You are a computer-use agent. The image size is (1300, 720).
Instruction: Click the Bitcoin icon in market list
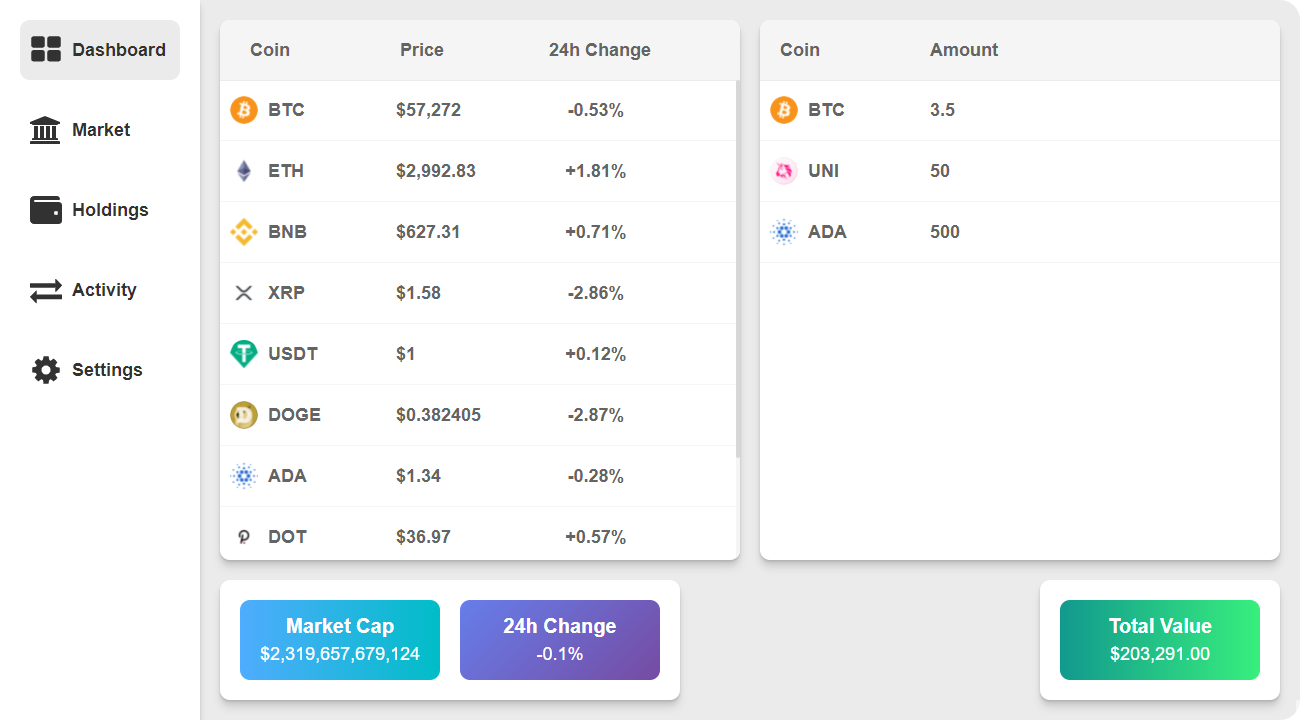click(x=244, y=110)
